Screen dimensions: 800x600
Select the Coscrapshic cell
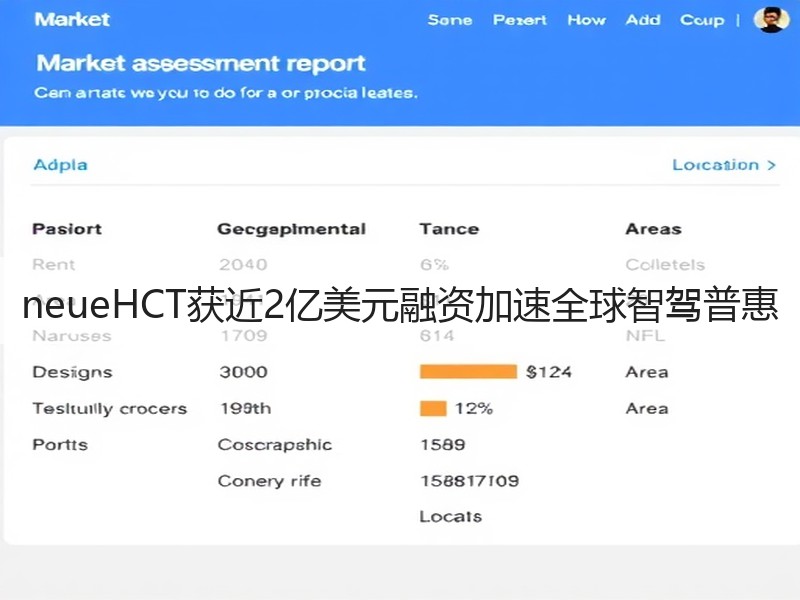[x=274, y=445]
